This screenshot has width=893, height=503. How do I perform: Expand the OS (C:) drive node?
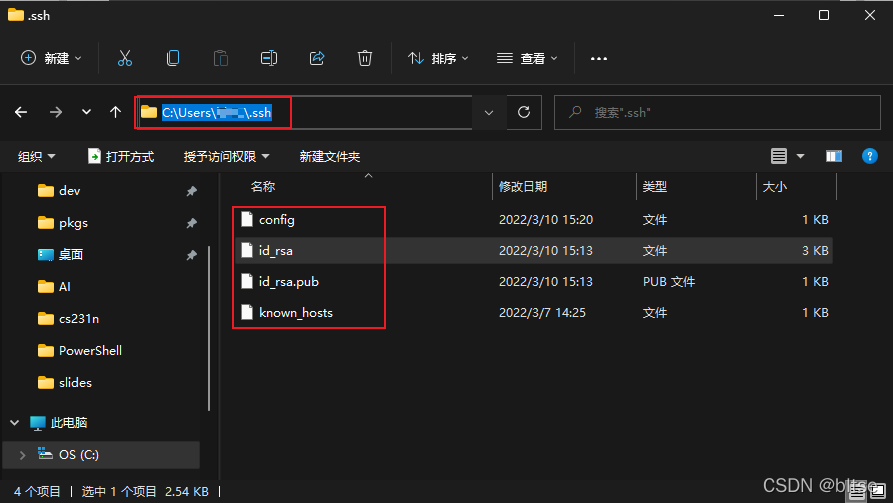pyautogui.click(x=22, y=455)
